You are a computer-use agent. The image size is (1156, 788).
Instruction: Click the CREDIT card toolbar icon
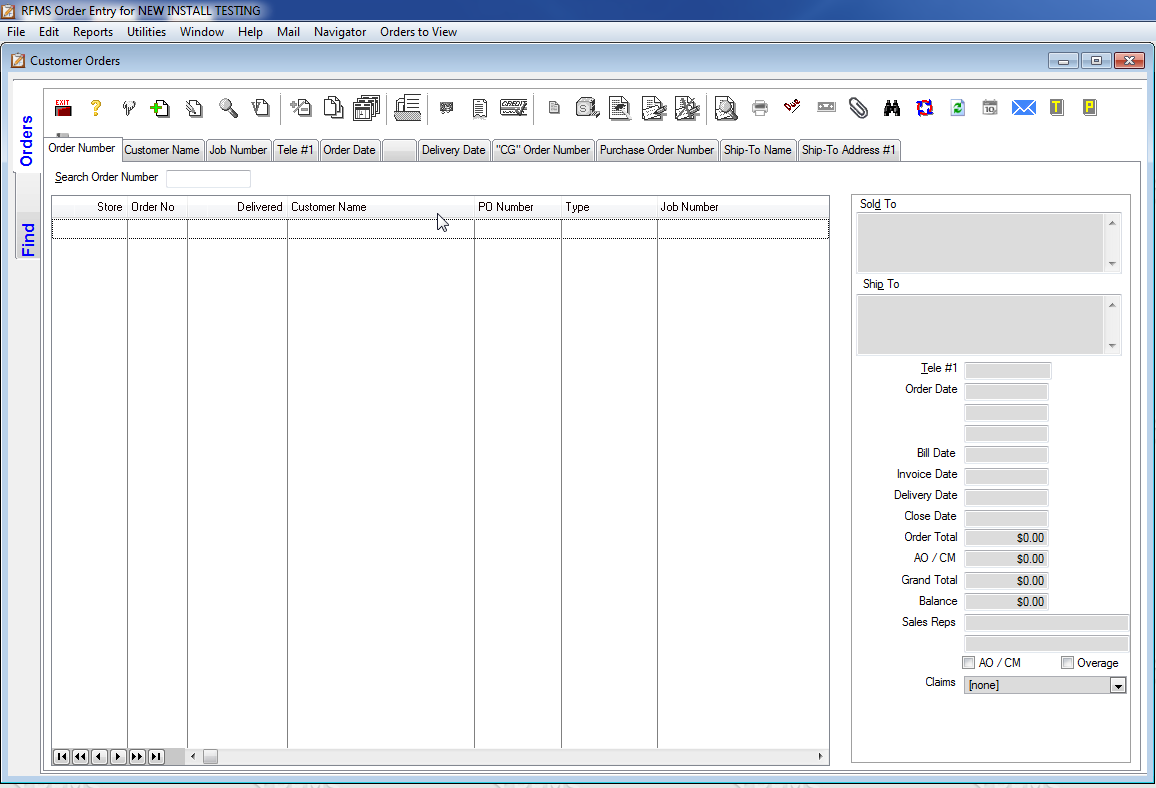512,107
